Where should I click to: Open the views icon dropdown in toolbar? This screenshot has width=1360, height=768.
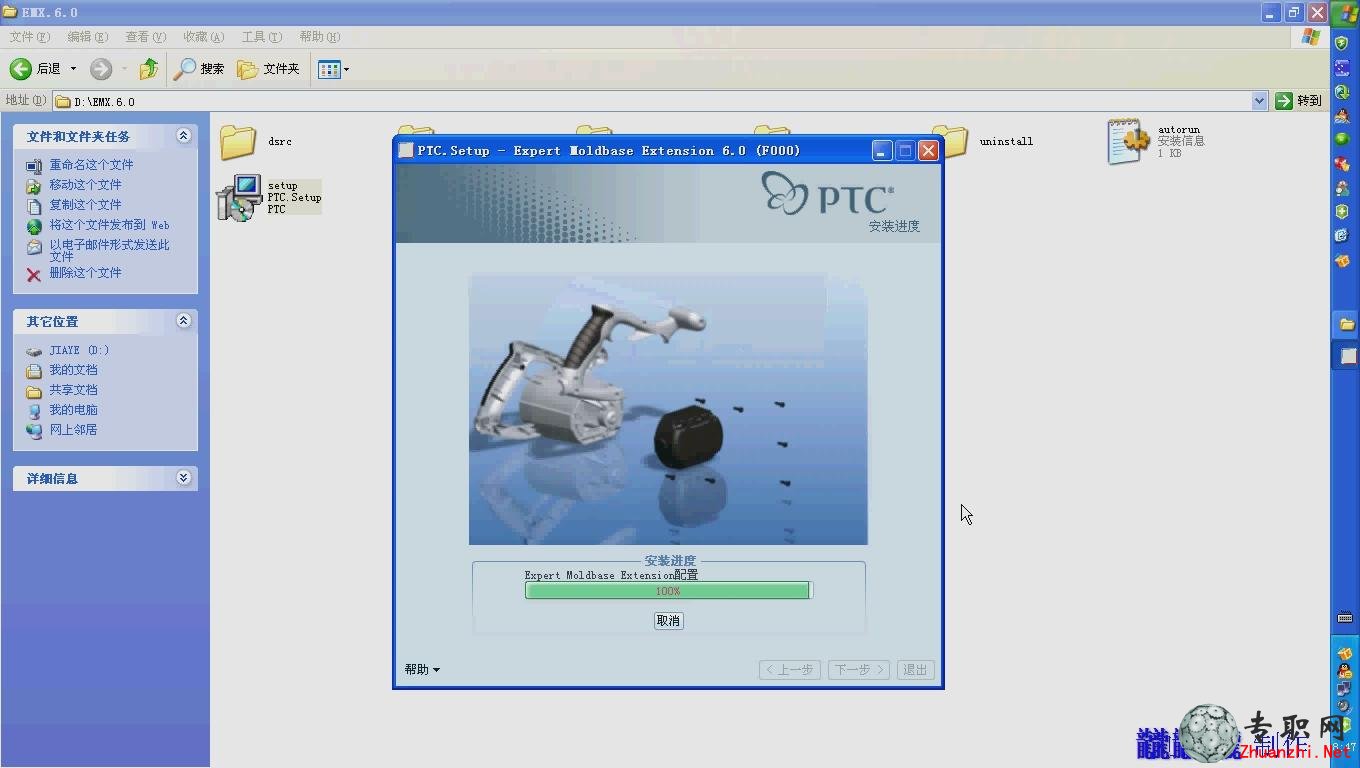[x=333, y=69]
